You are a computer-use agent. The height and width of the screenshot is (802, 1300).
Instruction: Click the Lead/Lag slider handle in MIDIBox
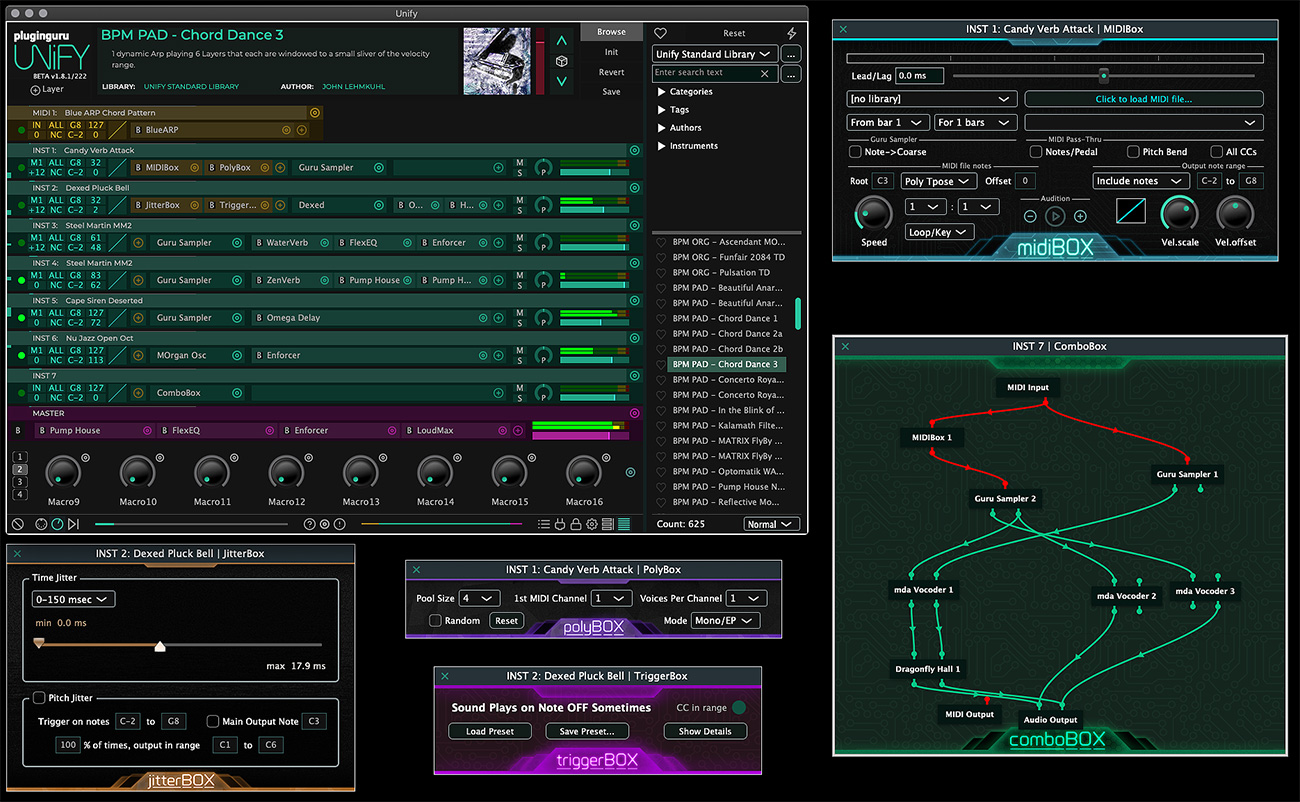click(1103, 74)
